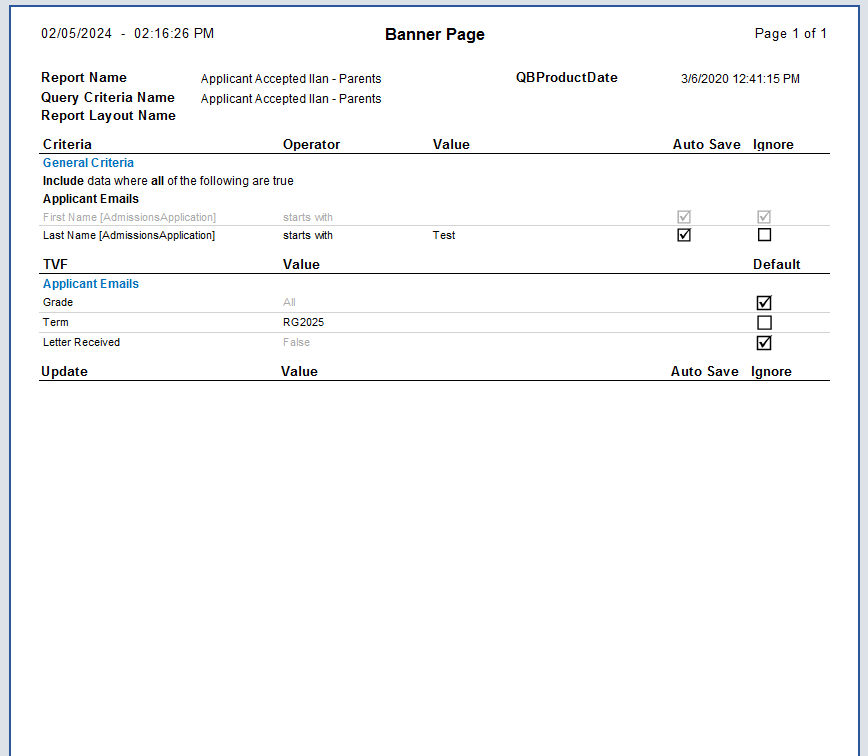Viewport: 868px width, 756px height.
Task: Click the Include data where all sentence
Action: [x=168, y=181]
